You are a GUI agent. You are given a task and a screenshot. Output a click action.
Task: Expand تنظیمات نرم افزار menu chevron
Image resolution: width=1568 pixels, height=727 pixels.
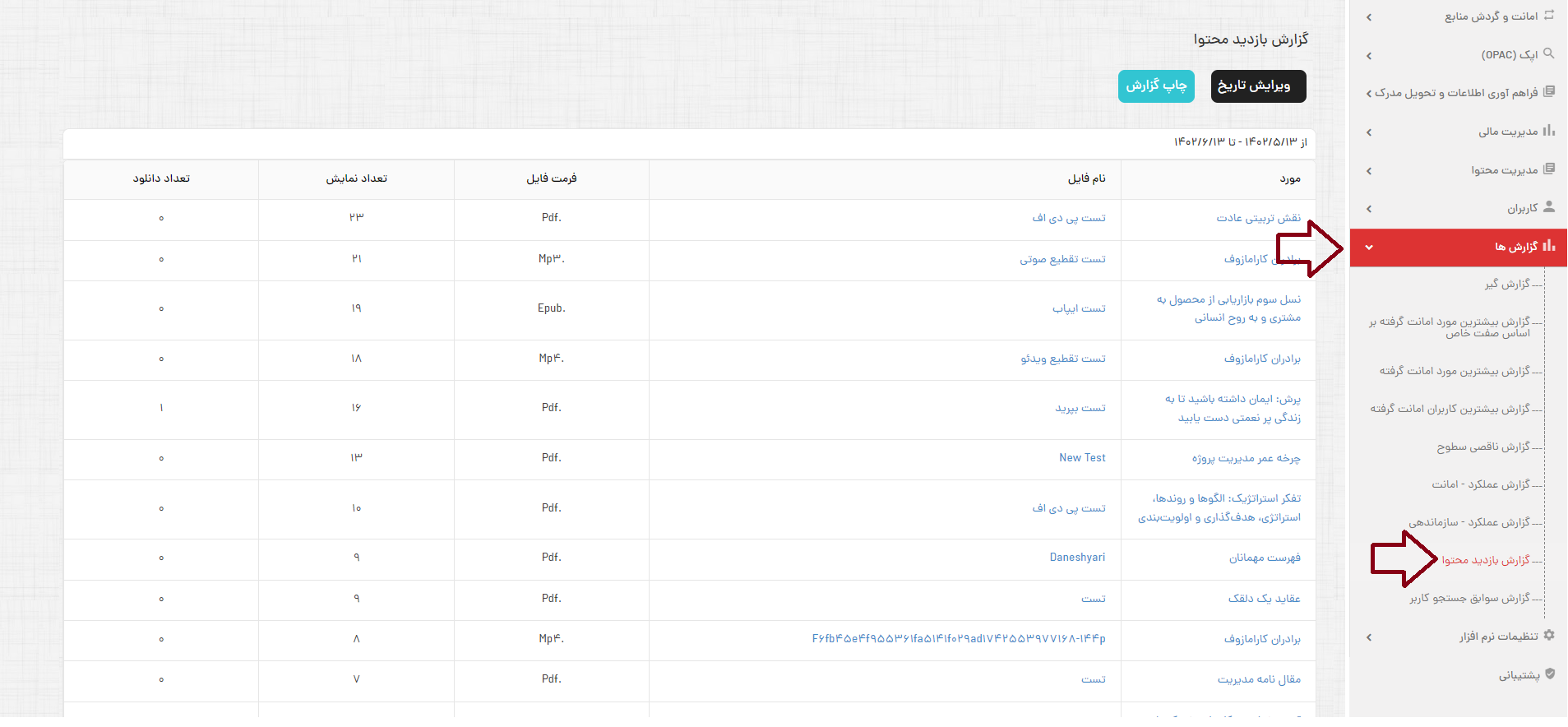(1369, 637)
